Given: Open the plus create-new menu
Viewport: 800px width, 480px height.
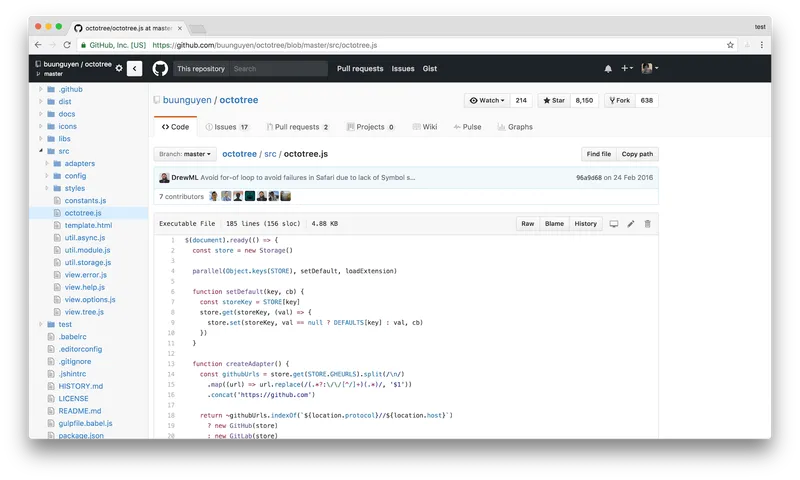Looking at the screenshot, I should tap(627, 68).
